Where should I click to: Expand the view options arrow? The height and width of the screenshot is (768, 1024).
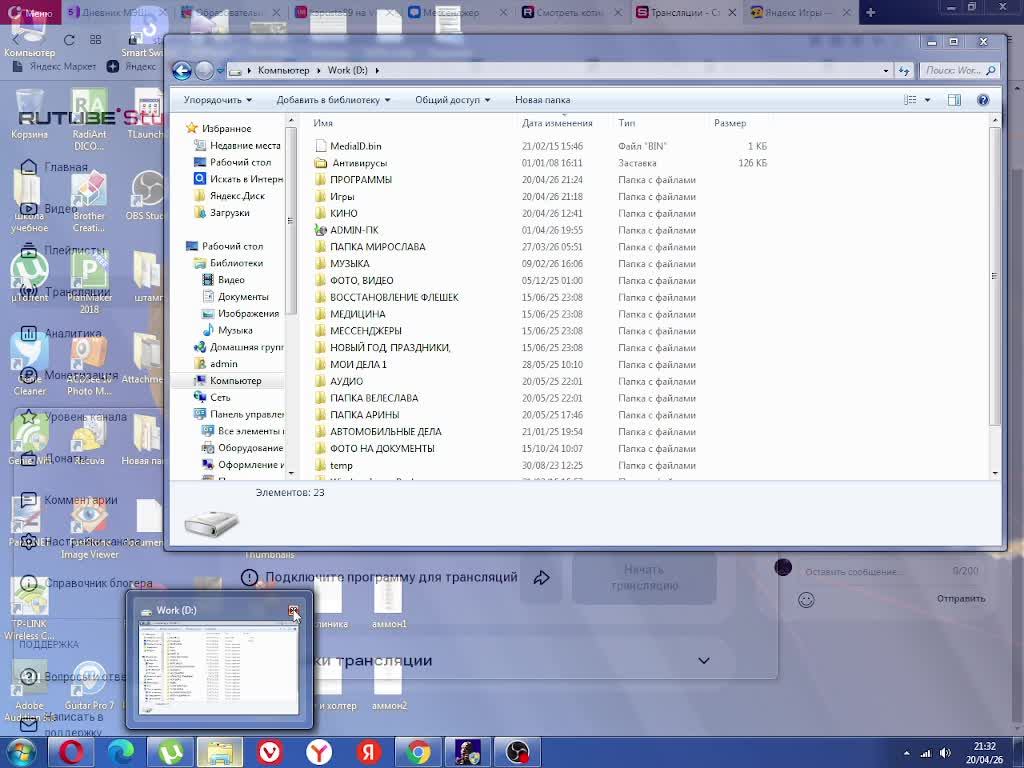click(927, 100)
